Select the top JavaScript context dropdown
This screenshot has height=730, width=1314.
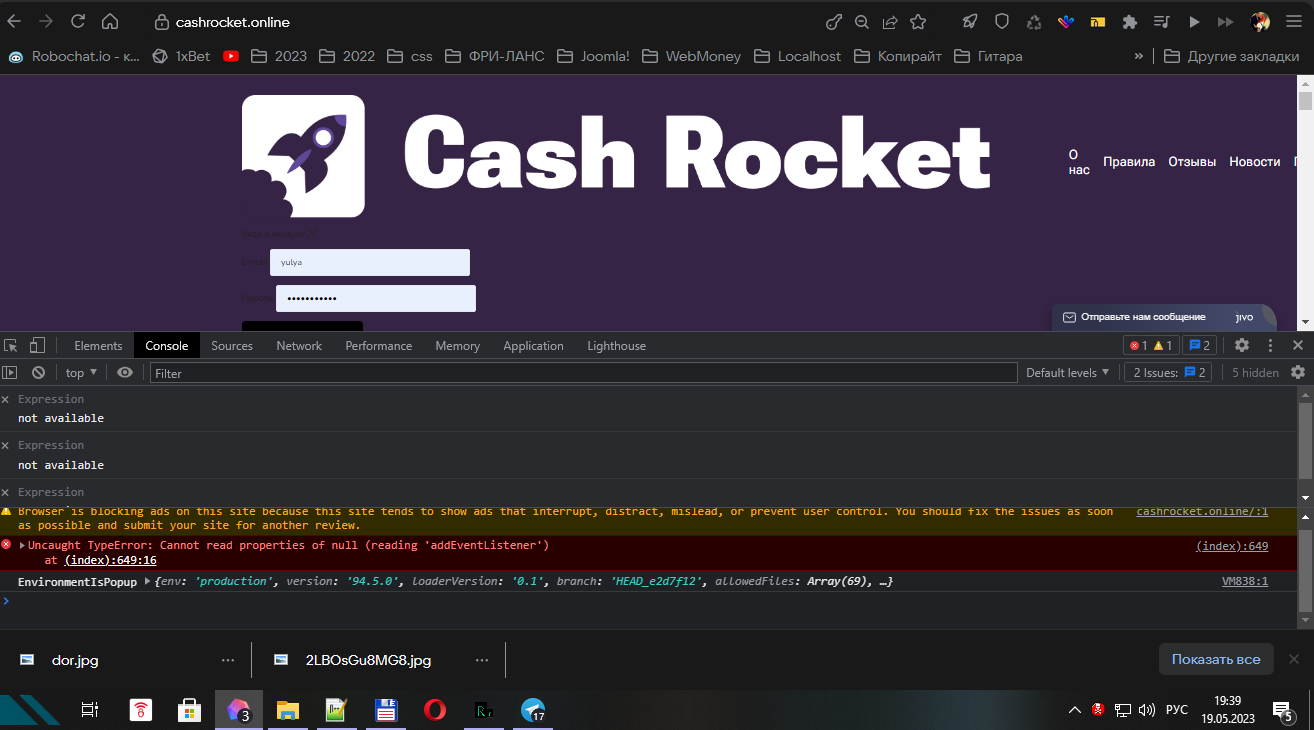(81, 372)
